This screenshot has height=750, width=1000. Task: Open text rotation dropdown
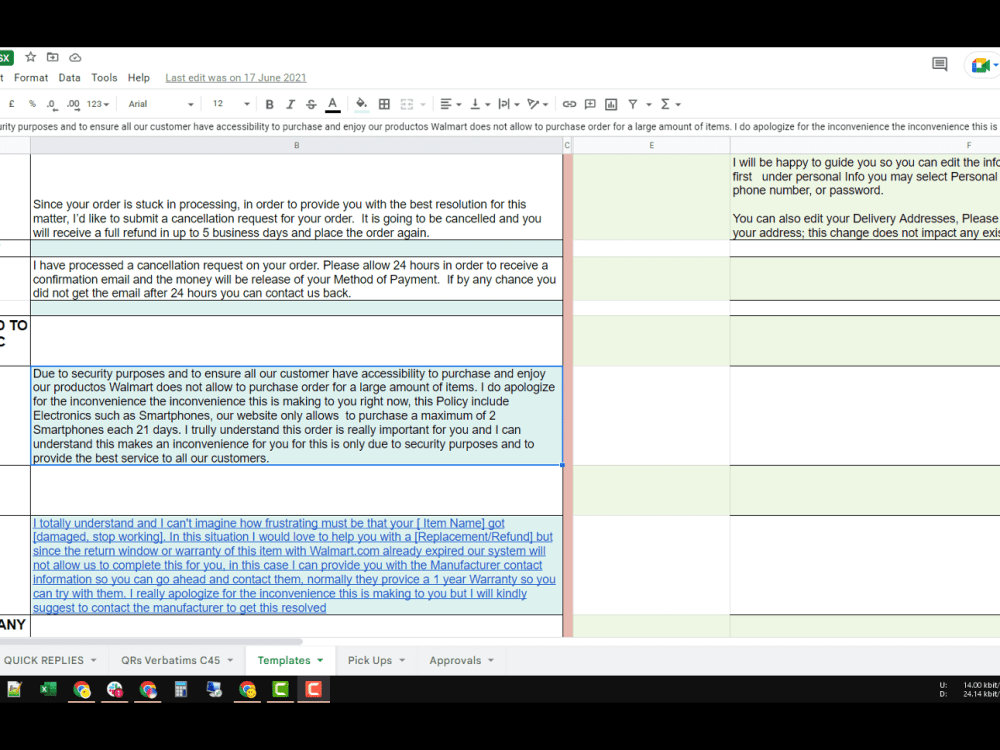point(538,104)
